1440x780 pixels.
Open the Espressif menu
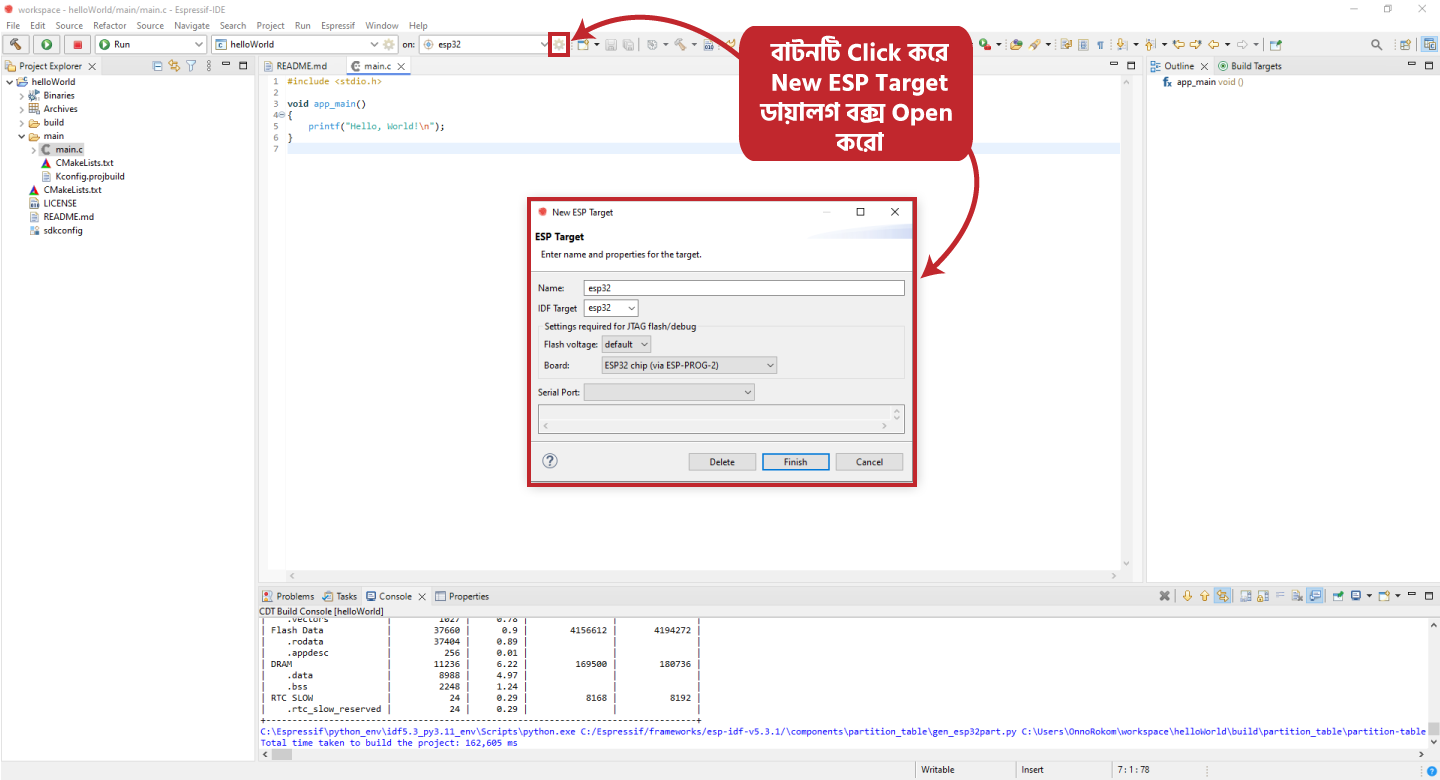click(338, 25)
